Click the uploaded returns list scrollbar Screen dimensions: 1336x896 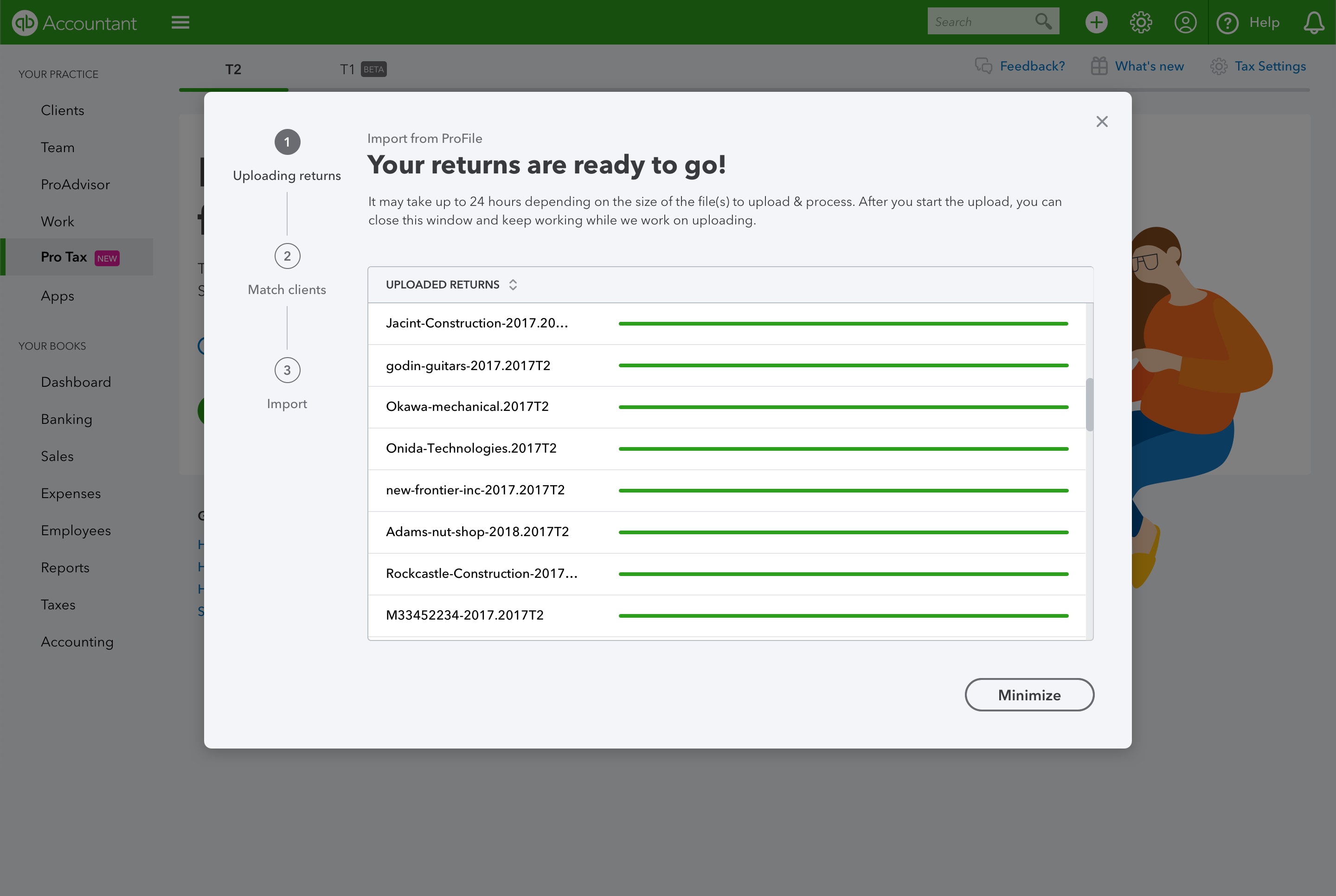coord(1090,404)
